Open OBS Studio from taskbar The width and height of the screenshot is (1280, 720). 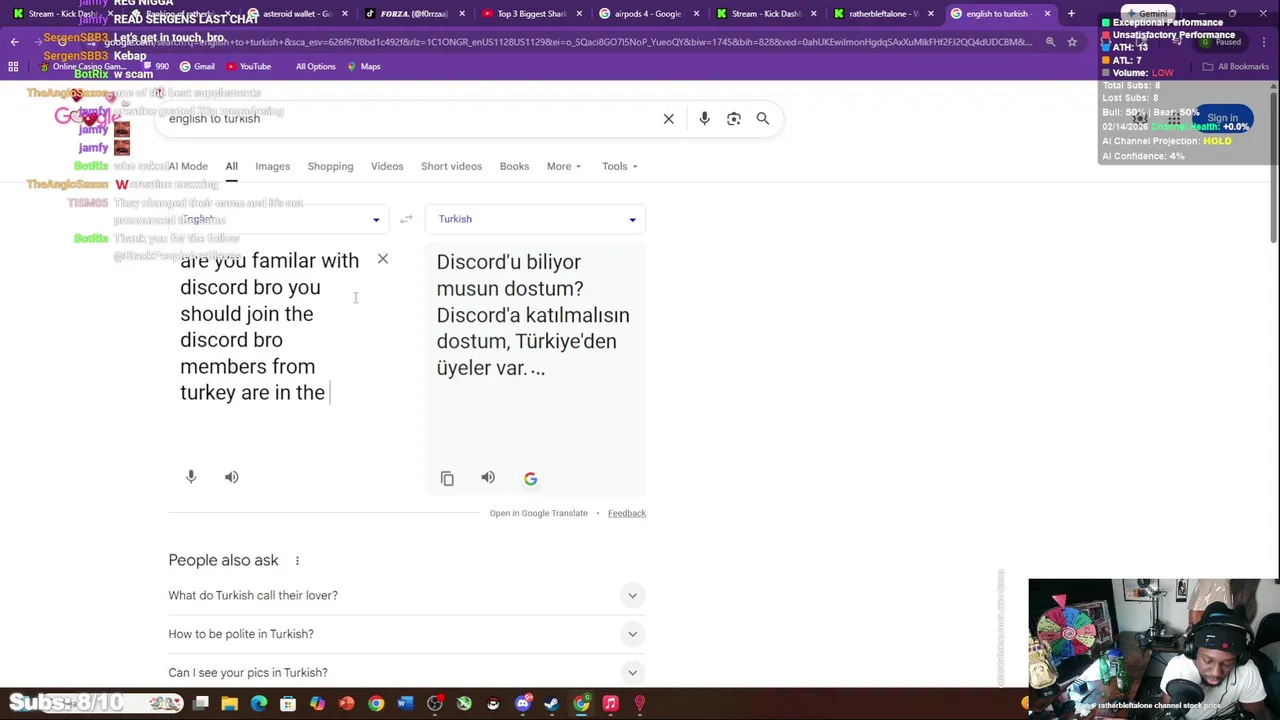click(434, 704)
